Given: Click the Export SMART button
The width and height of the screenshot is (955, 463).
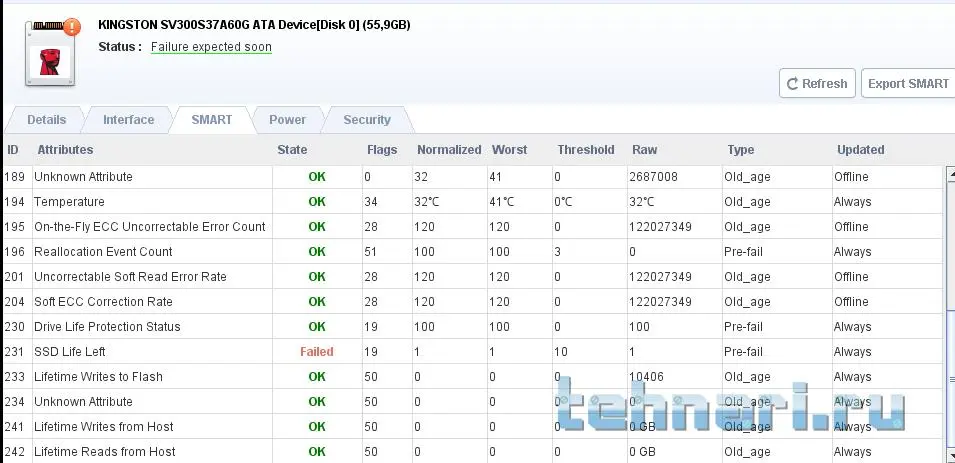Looking at the screenshot, I should pos(908,83).
